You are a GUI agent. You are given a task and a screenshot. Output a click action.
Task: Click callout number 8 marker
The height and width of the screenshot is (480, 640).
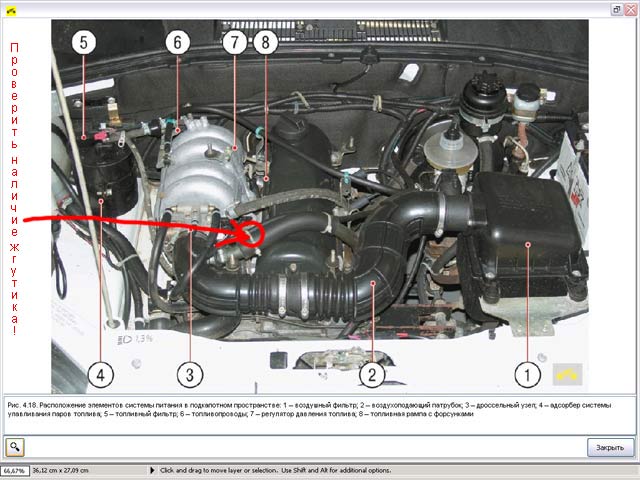264,42
